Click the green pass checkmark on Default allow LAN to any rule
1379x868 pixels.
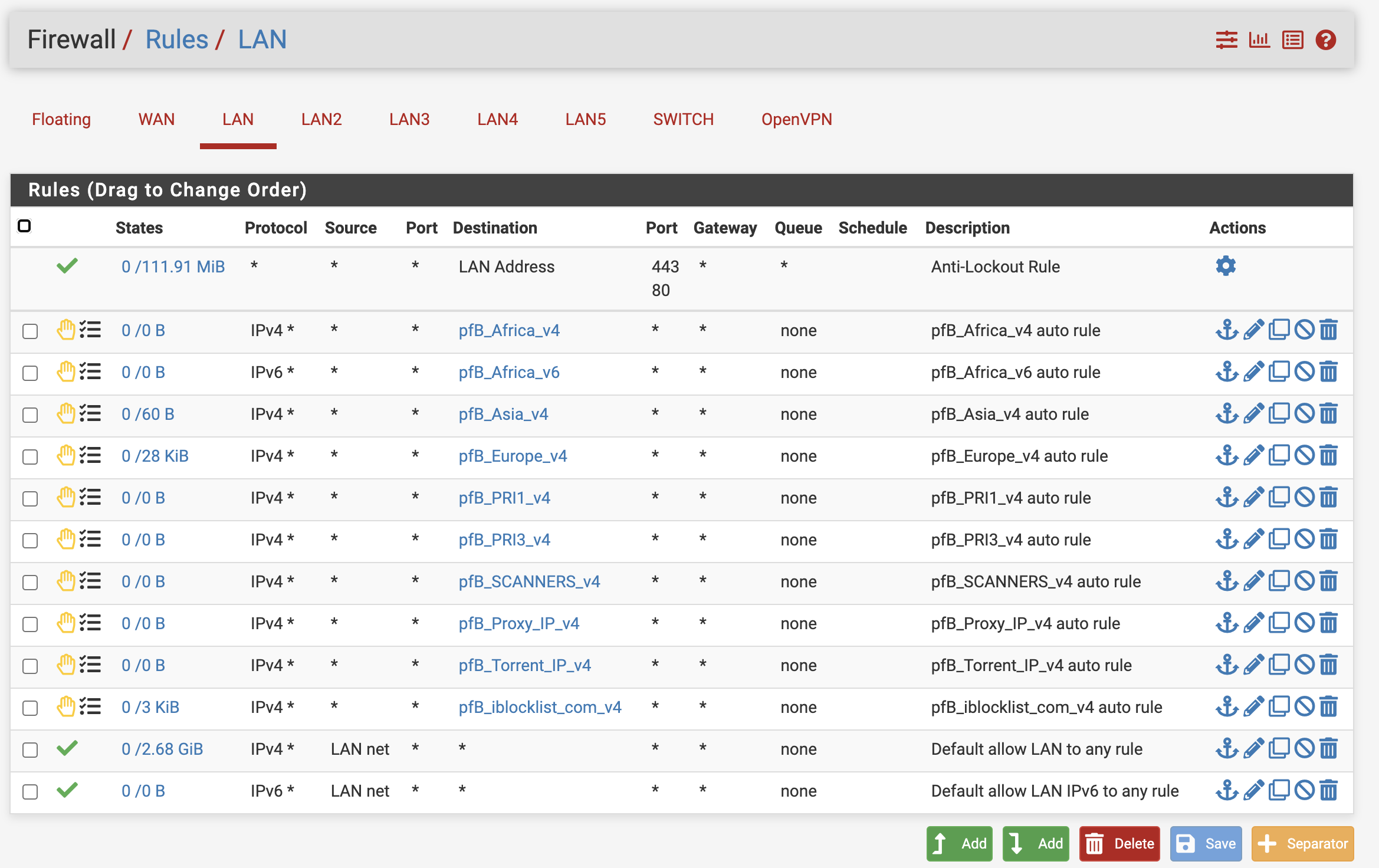[x=67, y=748]
